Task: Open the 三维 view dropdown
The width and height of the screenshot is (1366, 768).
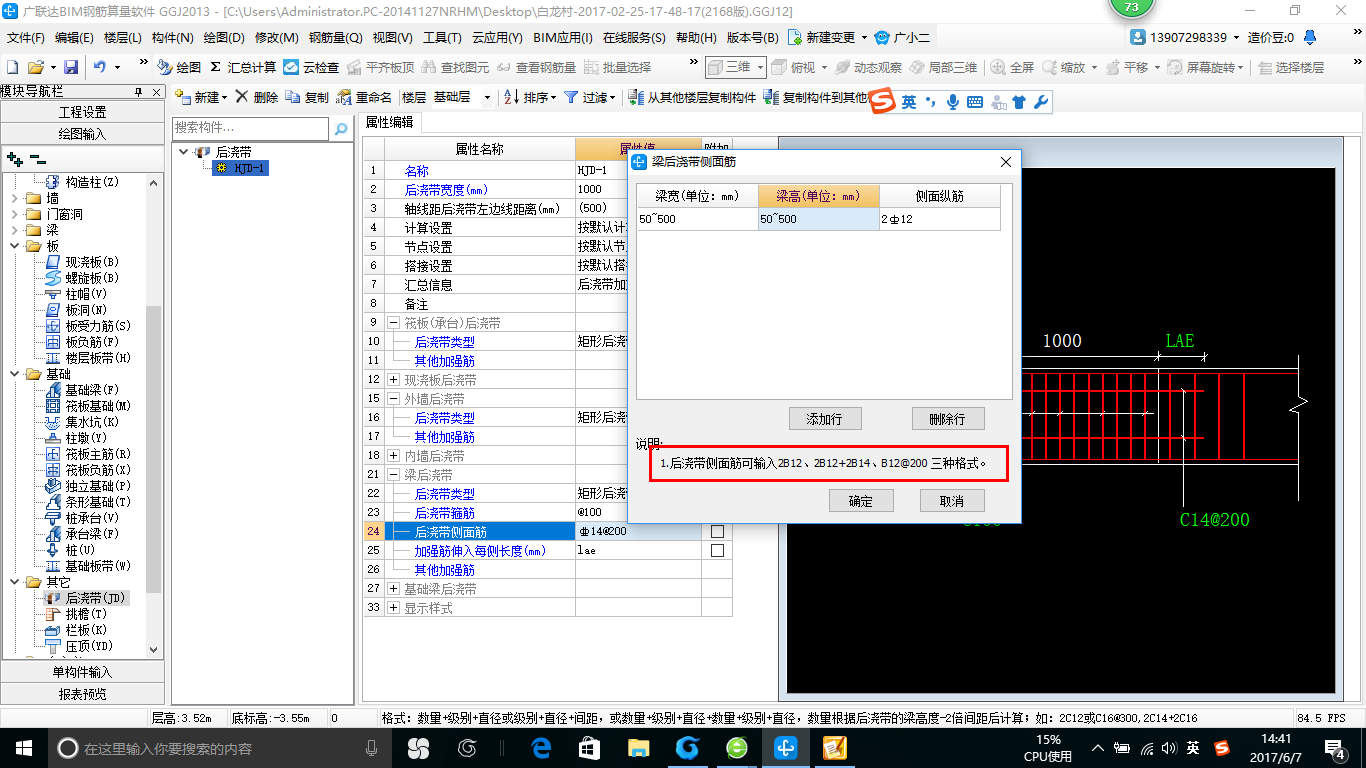Action: coord(759,67)
